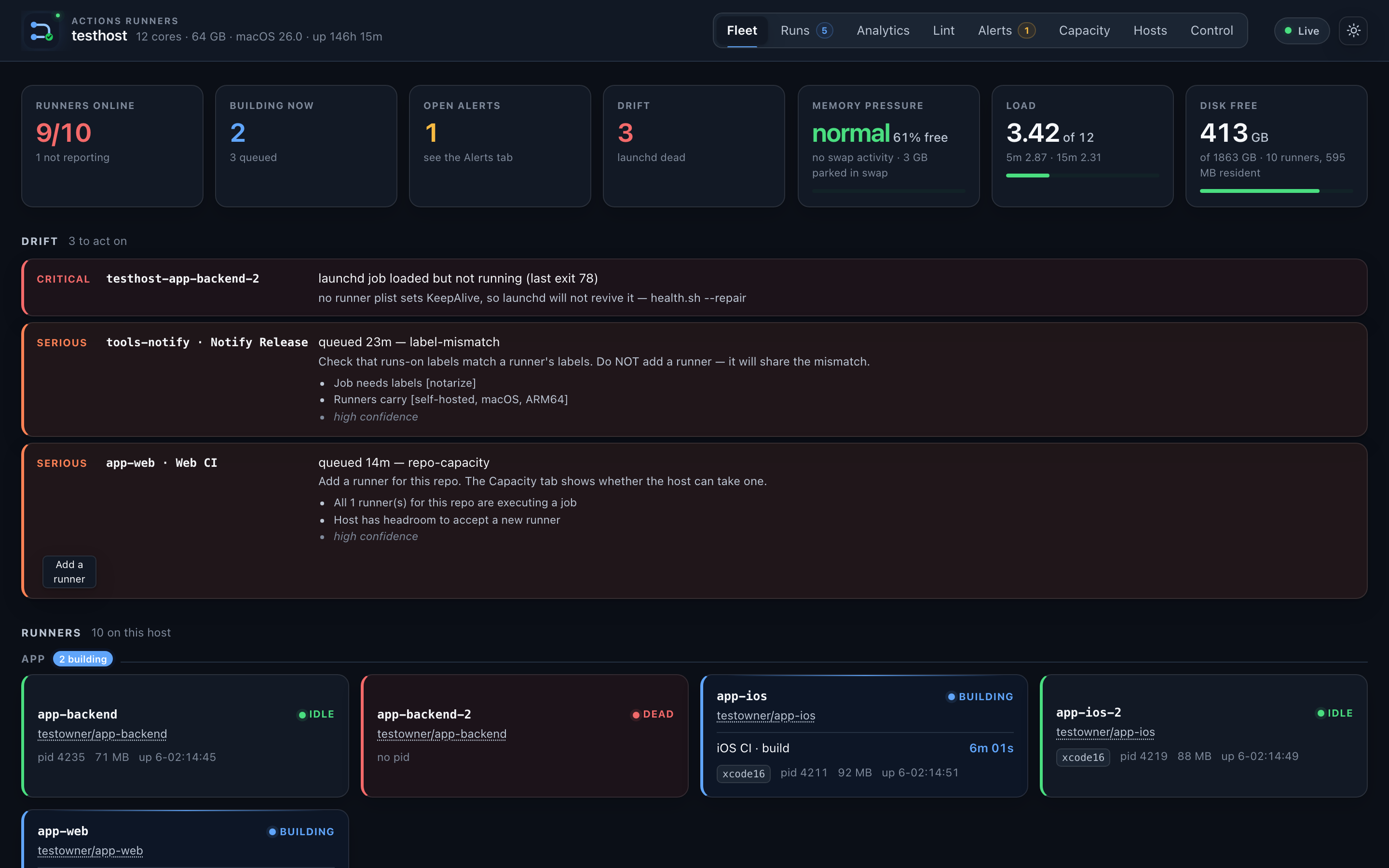Open the Runners Online 9/10 card
Image resolution: width=1389 pixels, height=868 pixels.
(112, 146)
